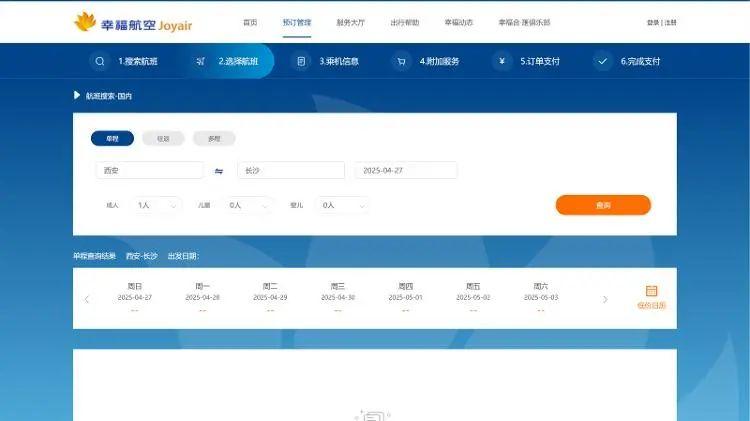This screenshot has width=750, height=421.
Task: Go to previous week of dates
Action: 87,299
